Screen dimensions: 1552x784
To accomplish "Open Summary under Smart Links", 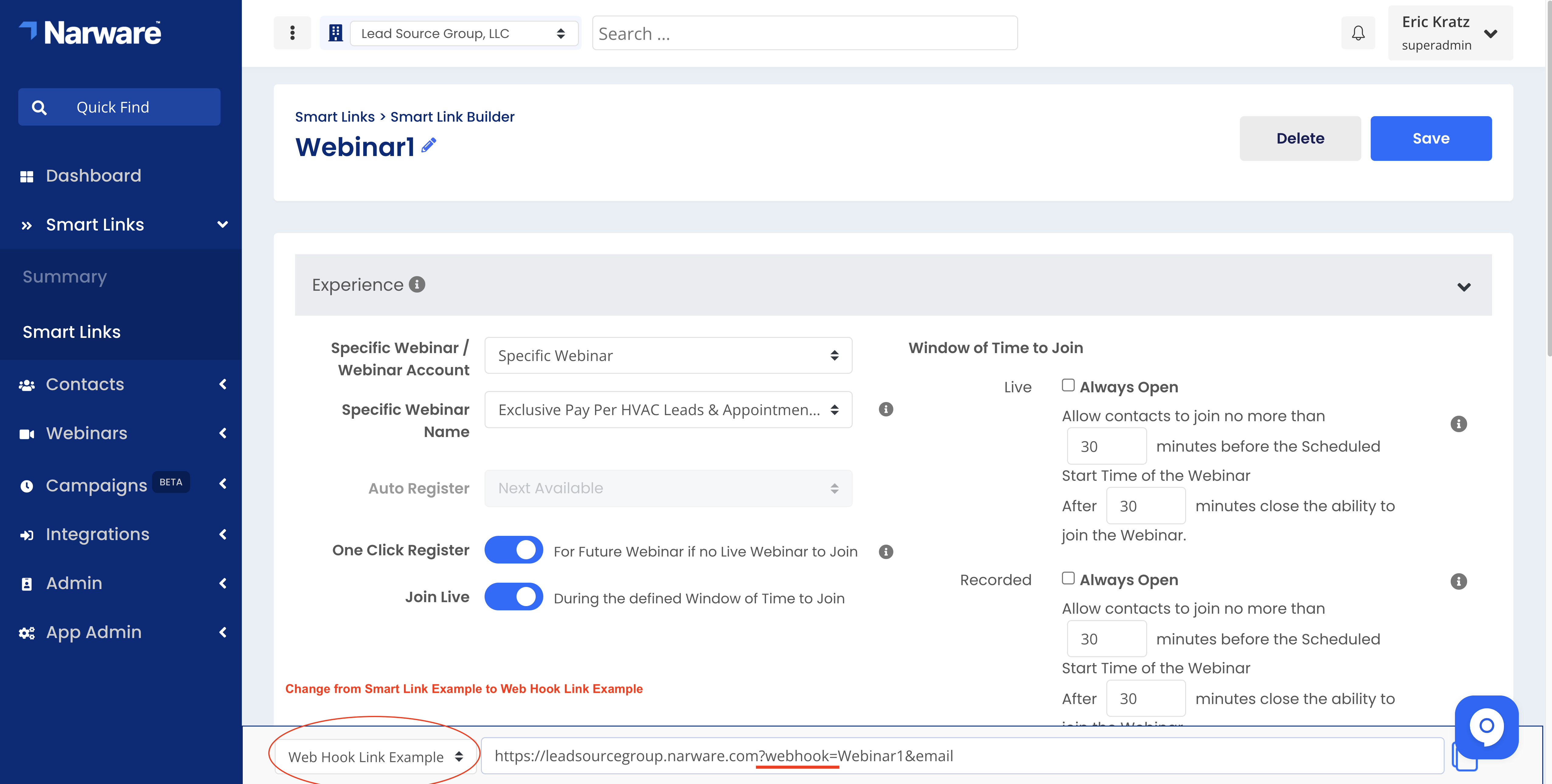I will tap(64, 276).
